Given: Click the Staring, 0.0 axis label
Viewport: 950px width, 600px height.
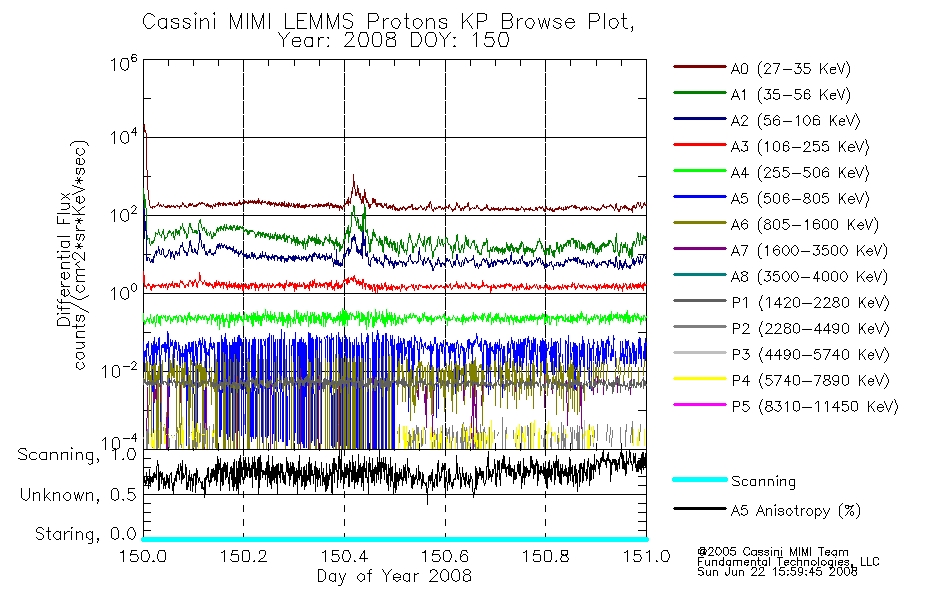Looking at the screenshot, I should click(85, 534).
